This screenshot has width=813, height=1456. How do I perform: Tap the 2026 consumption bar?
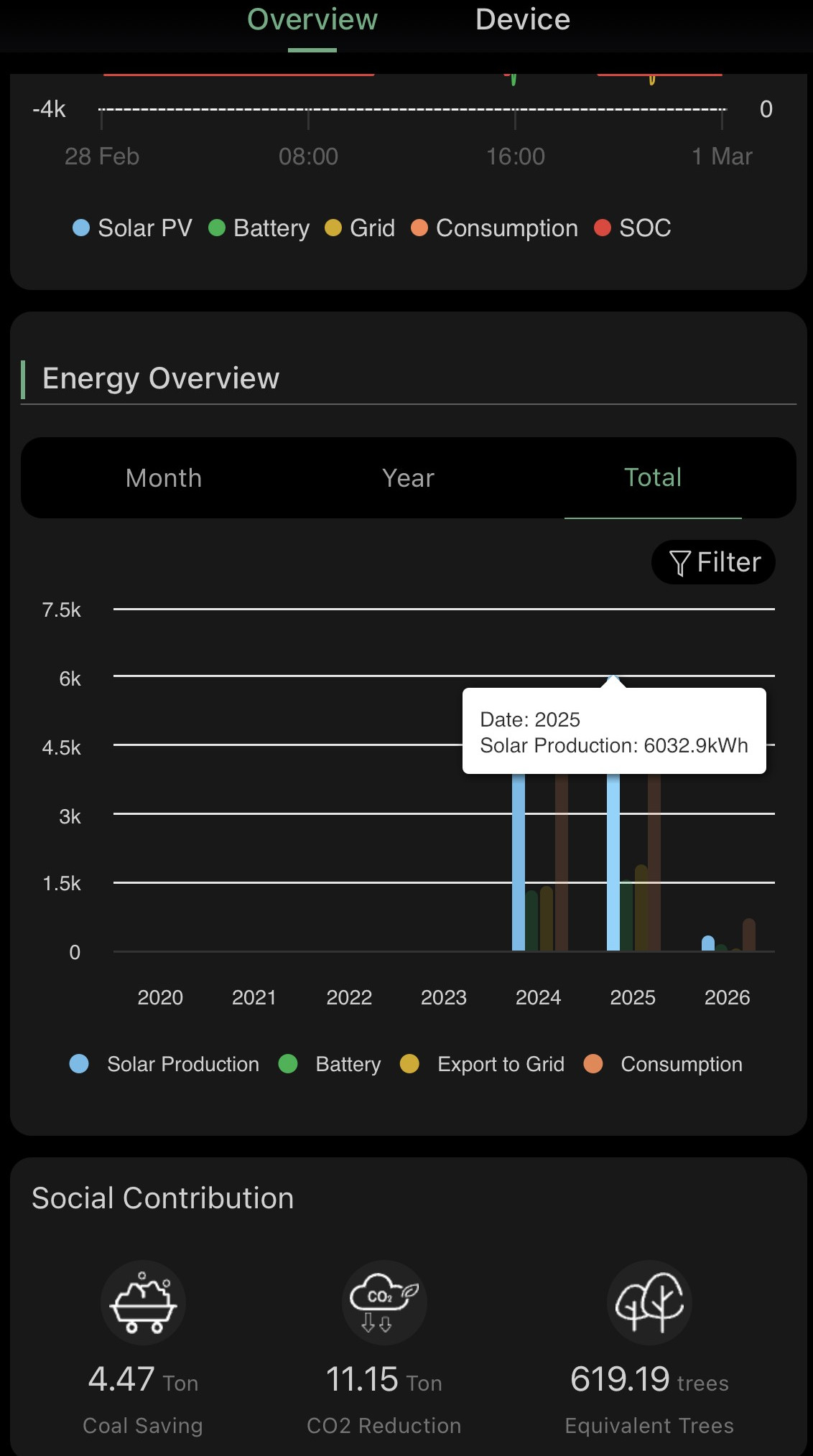click(x=749, y=935)
